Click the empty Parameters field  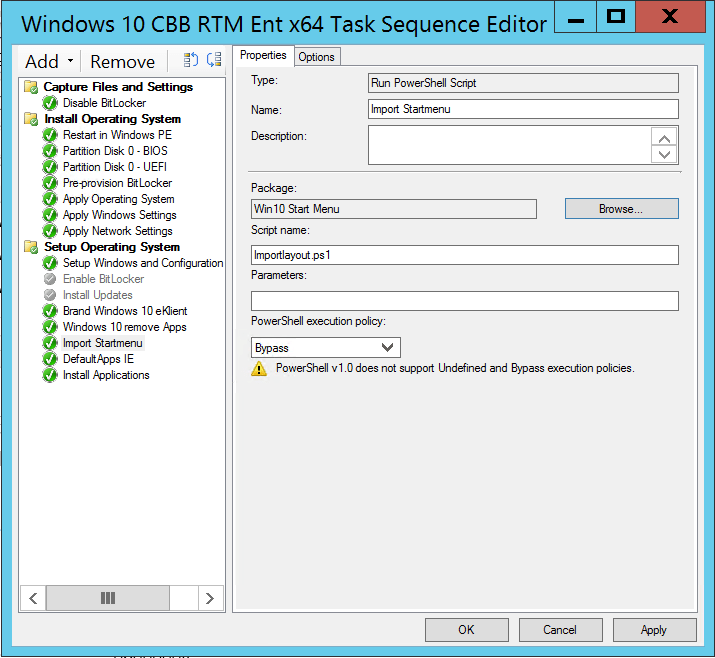465,301
